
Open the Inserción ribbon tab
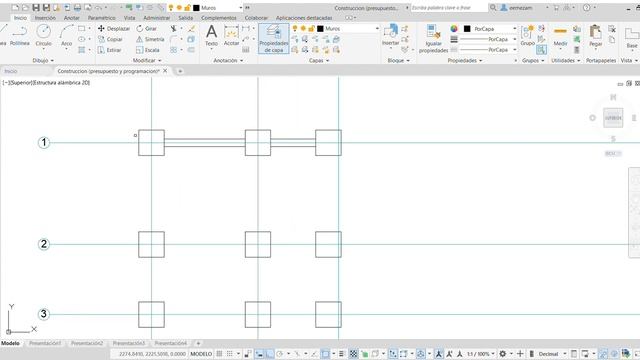[45, 18]
